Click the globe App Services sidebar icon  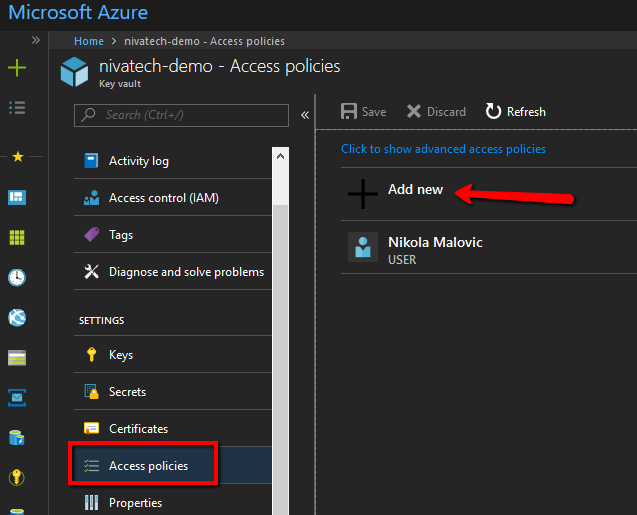(17, 318)
